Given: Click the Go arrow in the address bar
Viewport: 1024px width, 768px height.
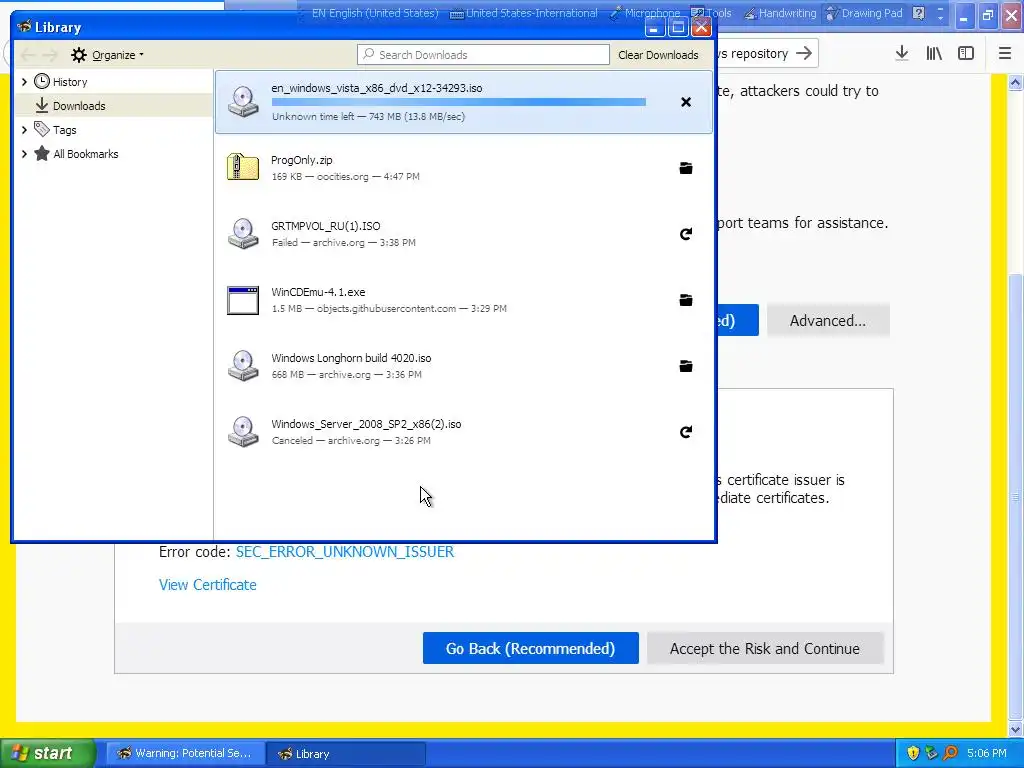Looking at the screenshot, I should 804,53.
